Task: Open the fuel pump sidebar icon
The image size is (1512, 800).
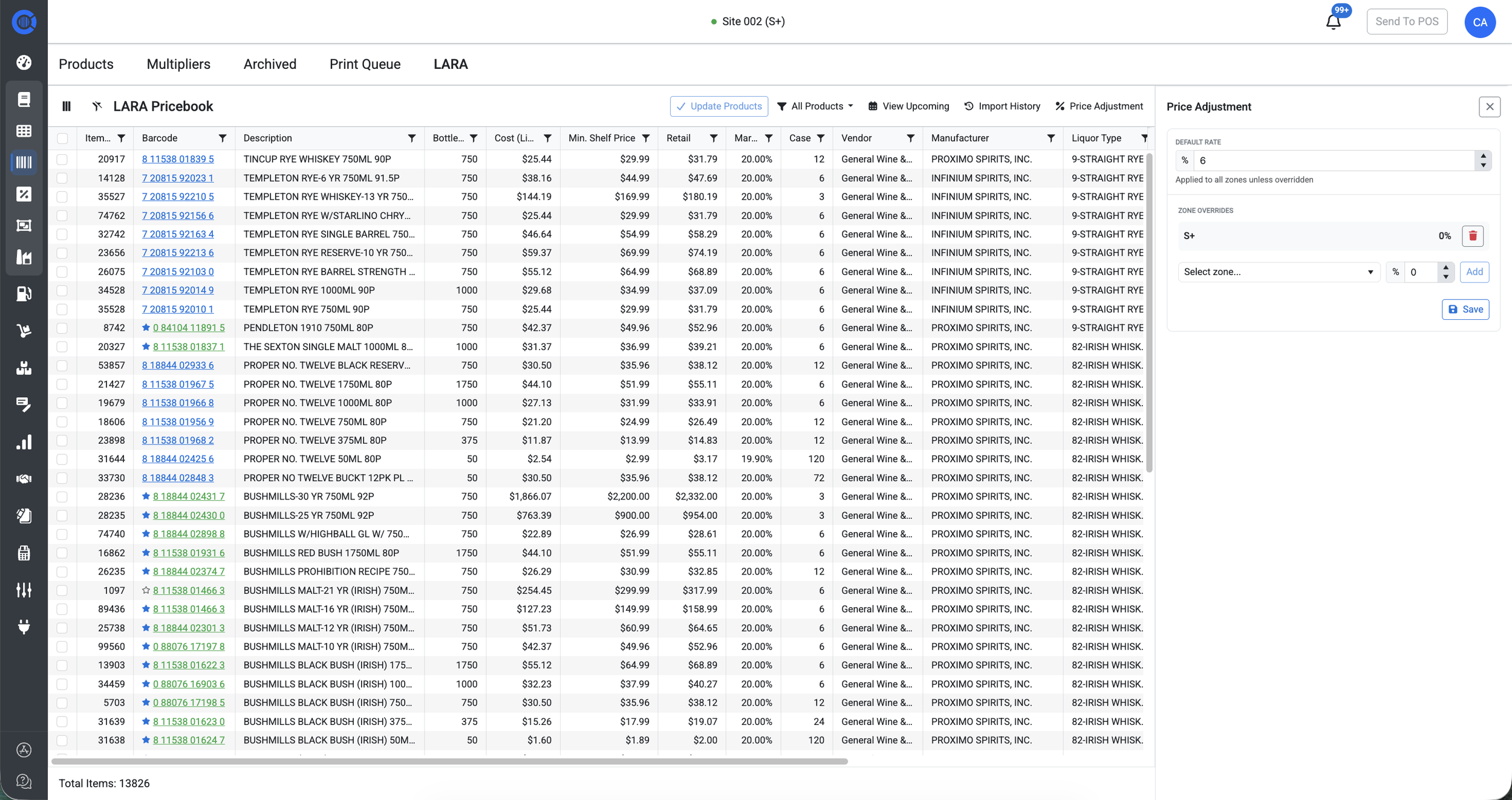Action: [x=24, y=294]
